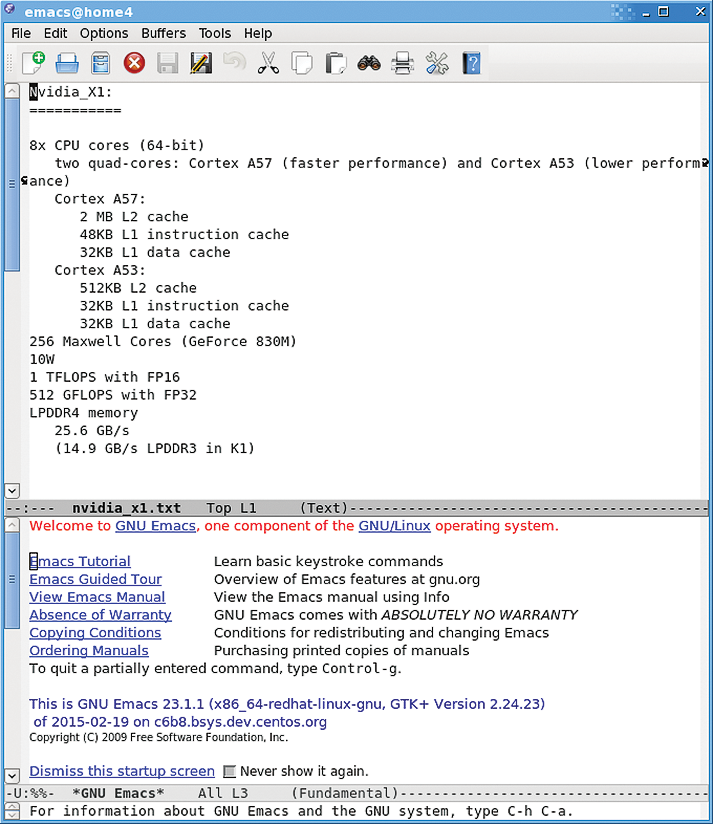713x824 pixels.
Task: Click the nvidia_x1.txt buffer name in mode line
Action: [126, 508]
